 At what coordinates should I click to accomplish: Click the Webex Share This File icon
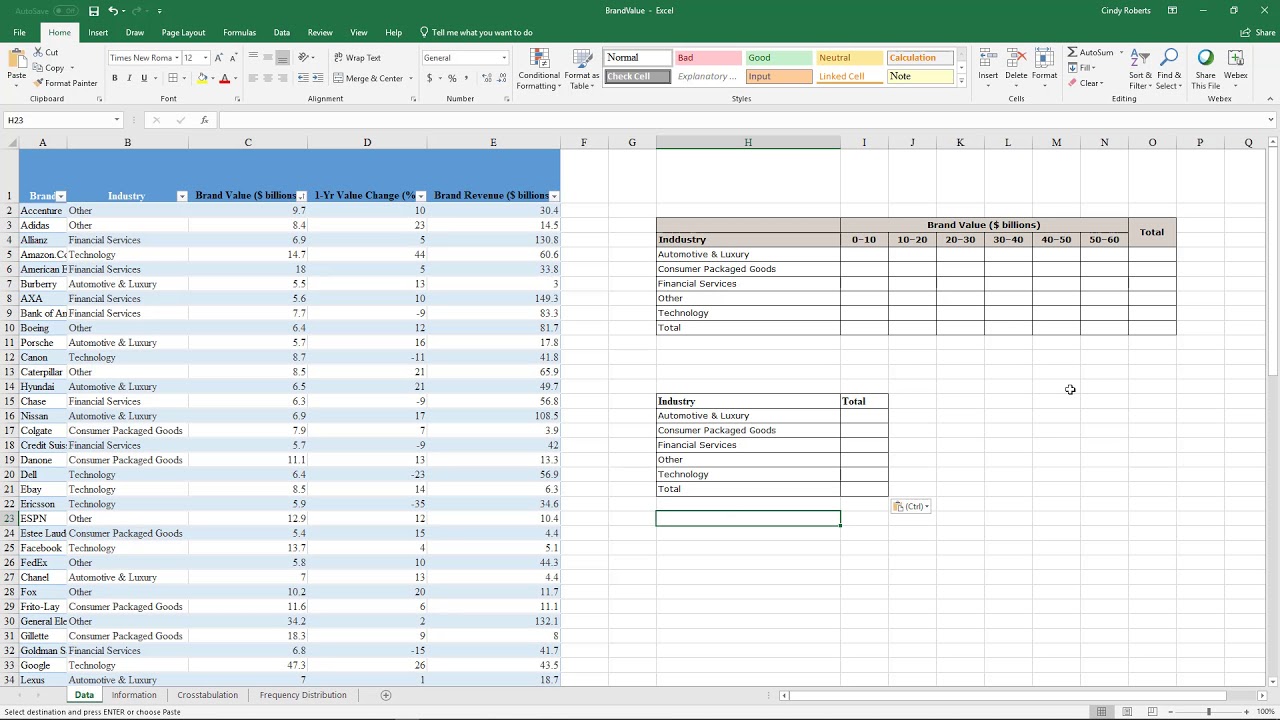pyautogui.click(x=1205, y=69)
